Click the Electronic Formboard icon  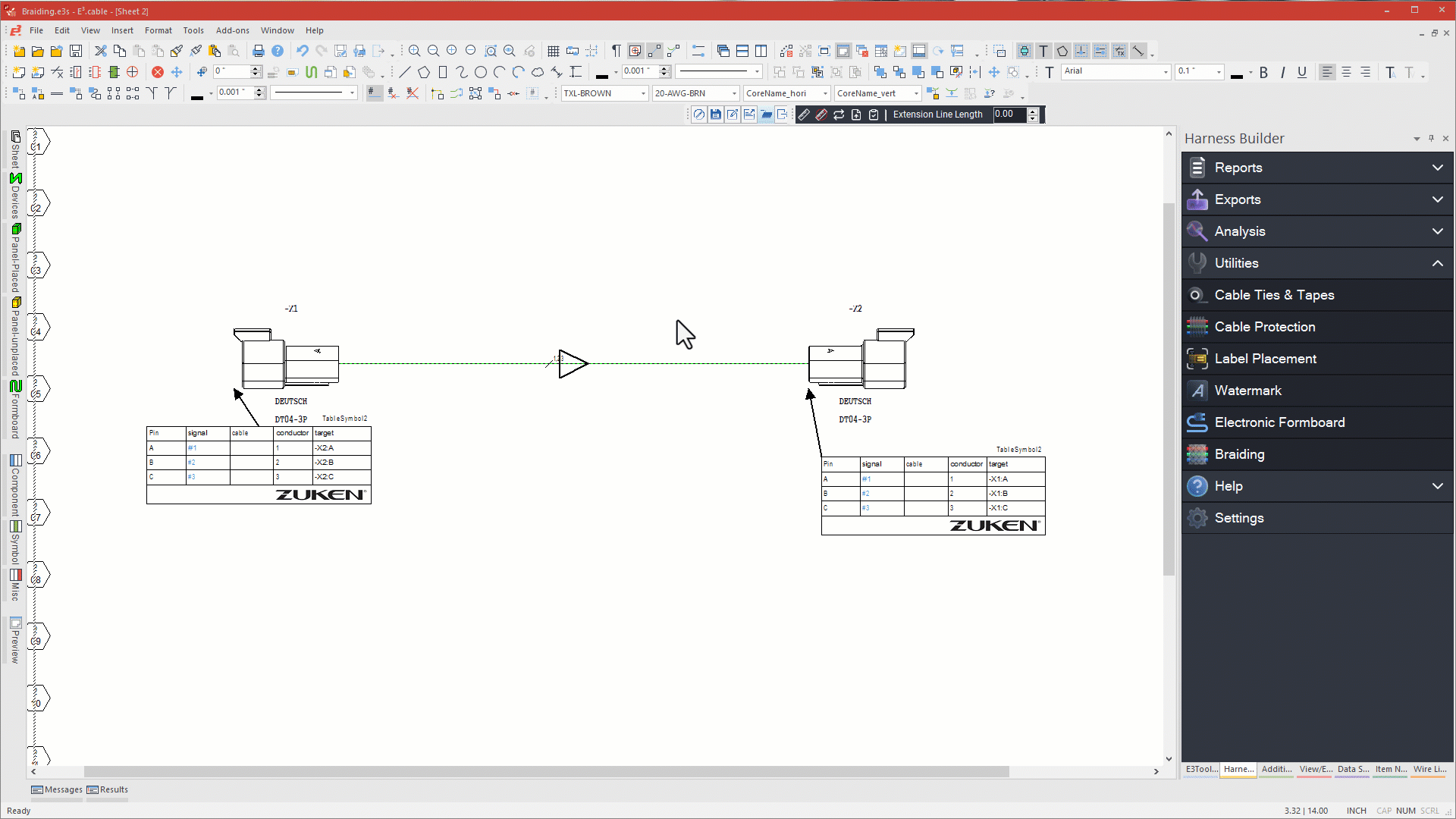1197,422
